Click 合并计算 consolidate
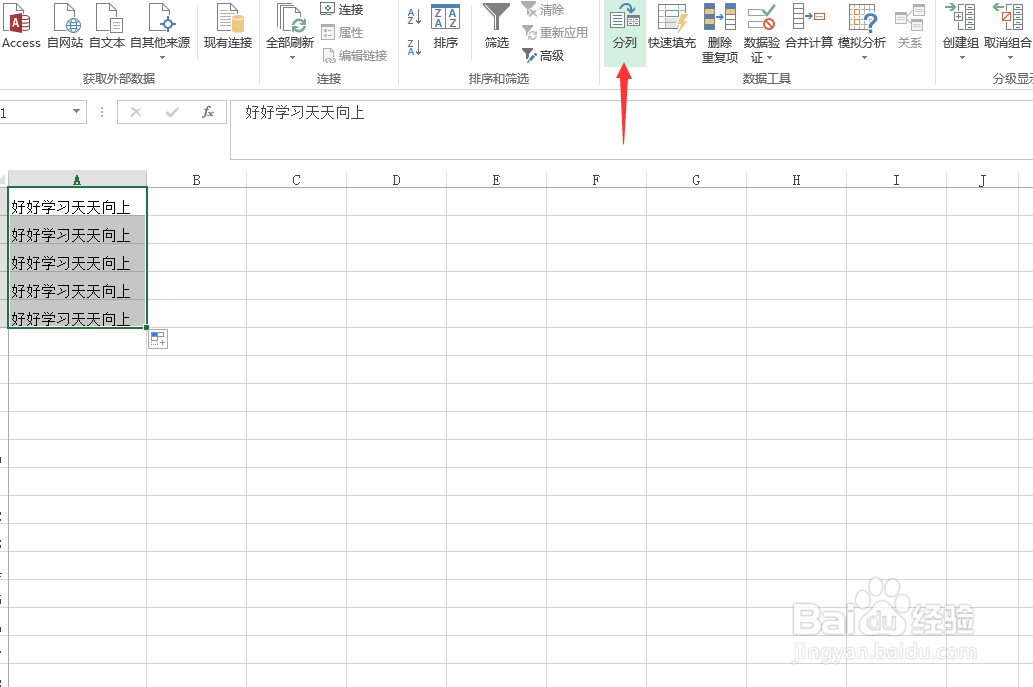The width and height of the screenshot is (1033, 687). 809,26
